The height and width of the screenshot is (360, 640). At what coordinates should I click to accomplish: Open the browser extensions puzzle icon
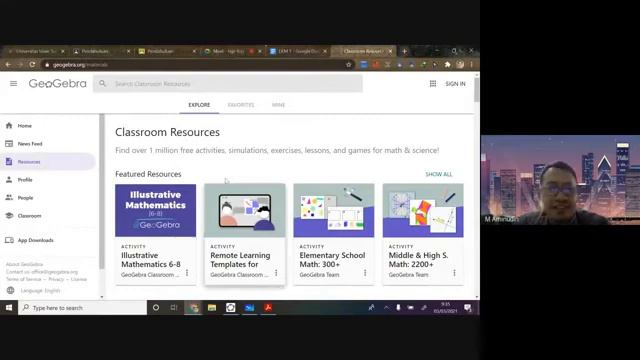tap(447, 64)
